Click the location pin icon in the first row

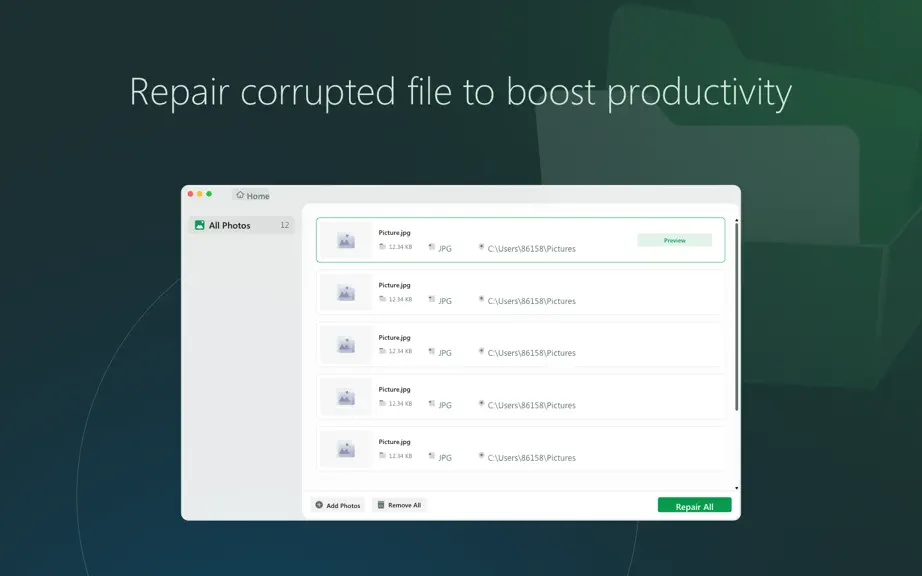(481, 247)
